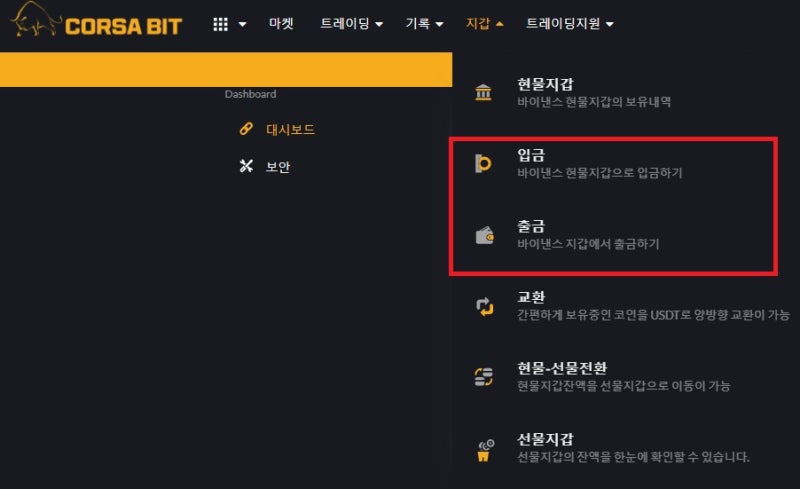This screenshot has height=489, width=800.
Task: Expand the arrow beside the grid icon
Action: (x=242, y=24)
